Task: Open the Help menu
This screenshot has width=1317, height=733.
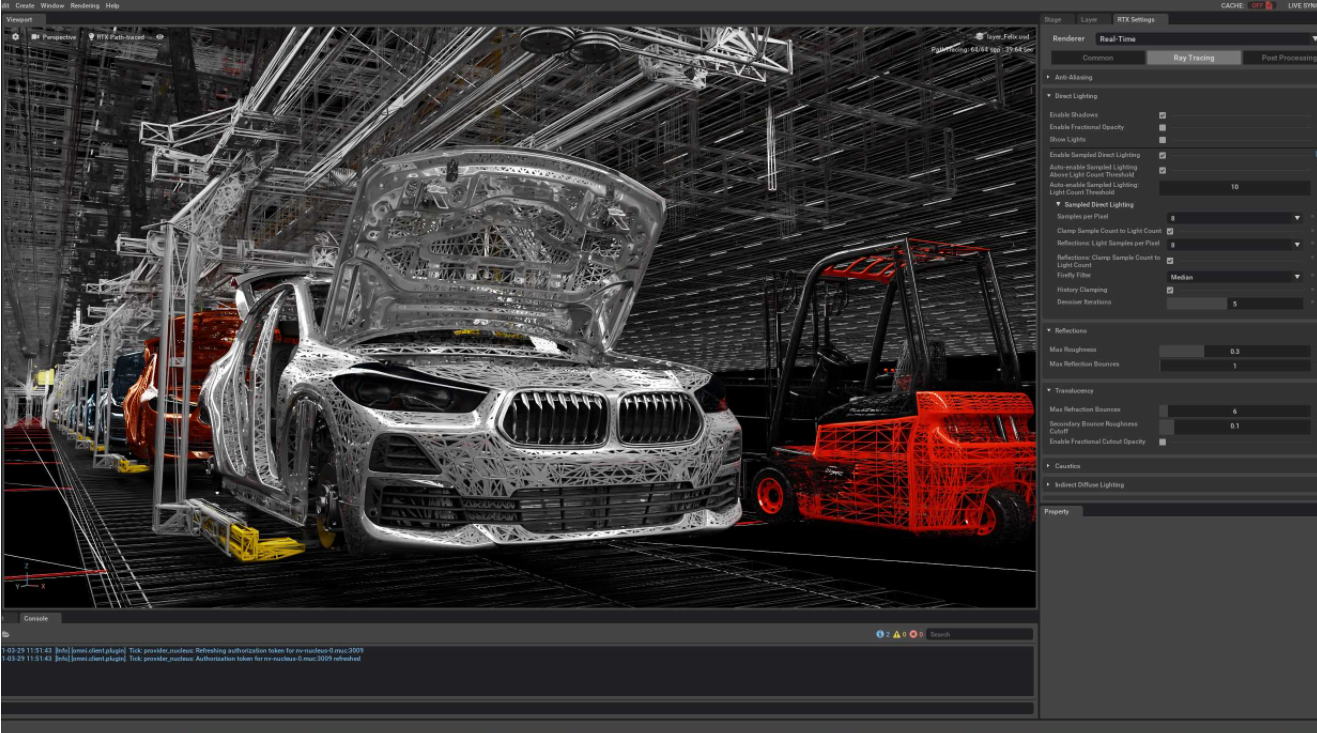Action: point(112,5)
